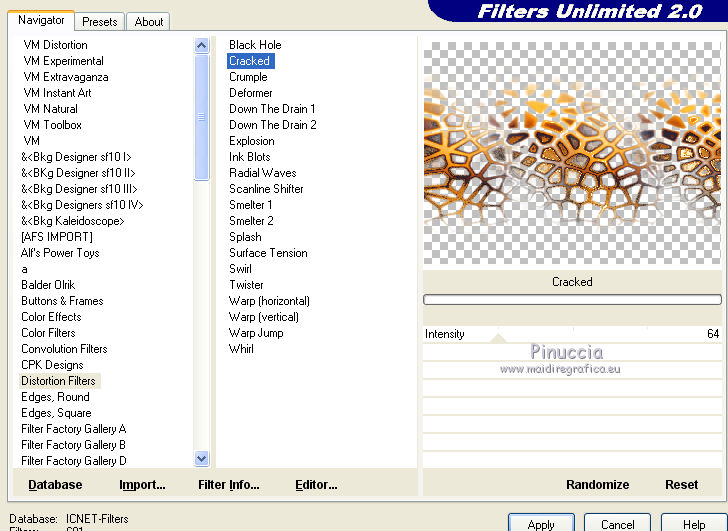728x531 pixels.
Task: Select the Navigator tab
Action: click(41, 20)
